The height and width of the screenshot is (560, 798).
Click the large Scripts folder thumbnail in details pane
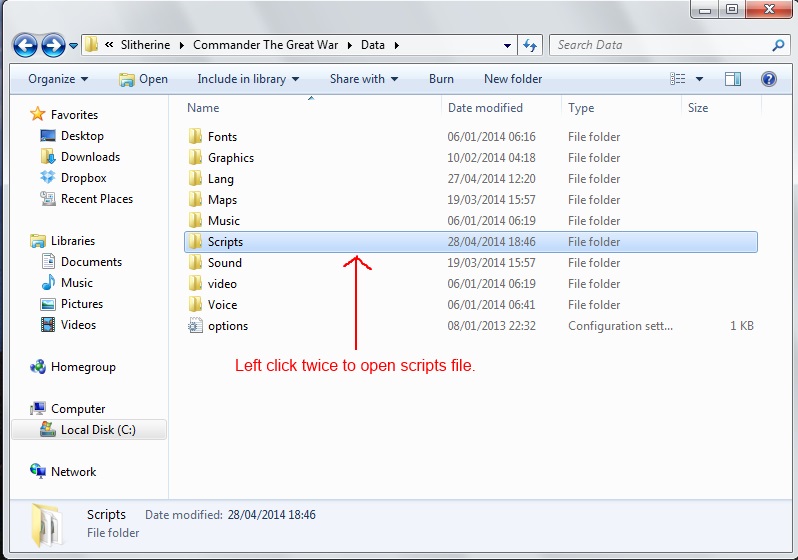[47, 525]
